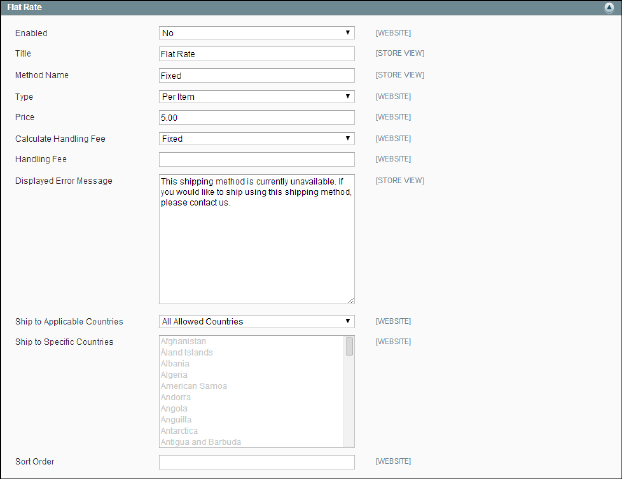622x479 pixels.
Task: Click into the Price field
Action: [257, 118]
